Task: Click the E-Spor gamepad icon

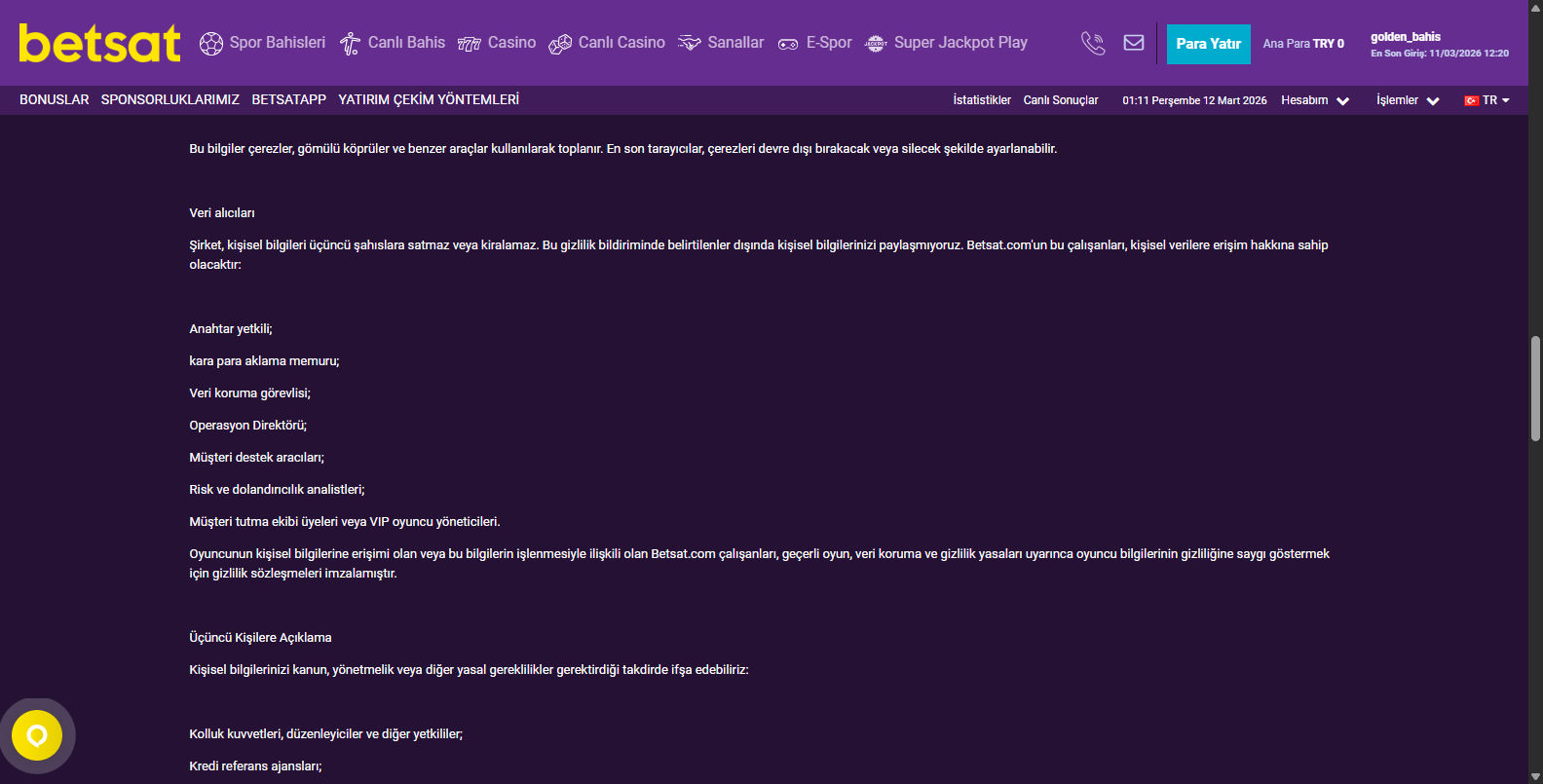Action: tap(788, 44)
